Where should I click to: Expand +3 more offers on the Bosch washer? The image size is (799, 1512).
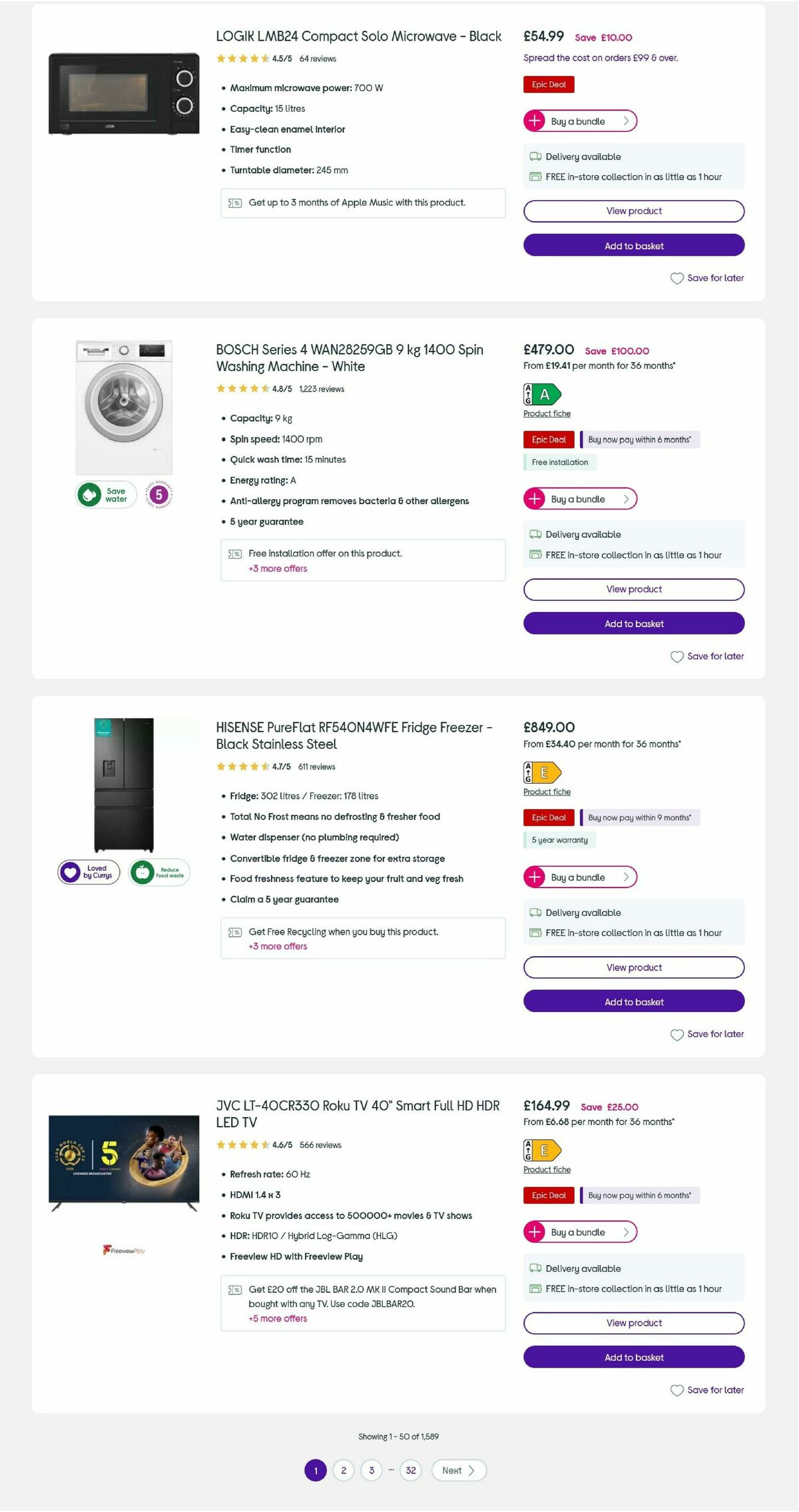coord(278,569)
